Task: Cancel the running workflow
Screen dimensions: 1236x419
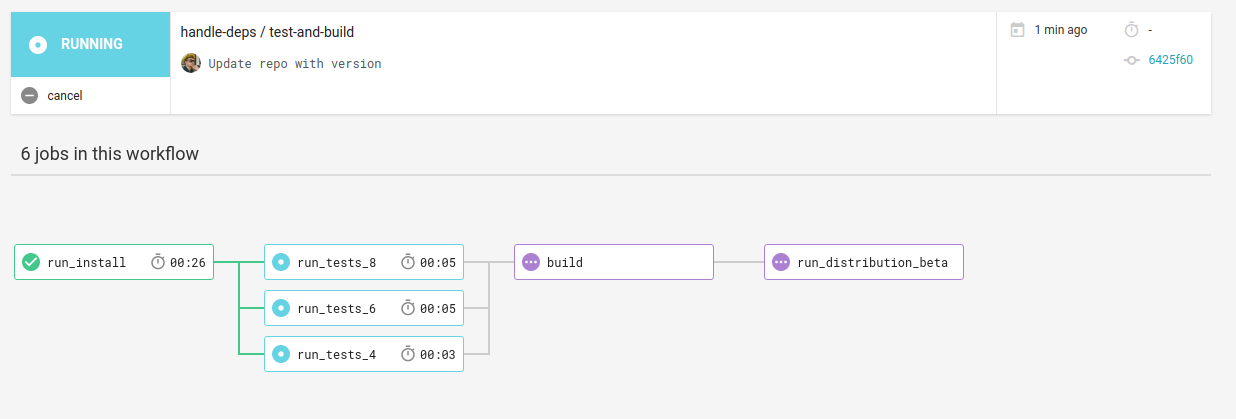Action: click(x=64, y=96)
